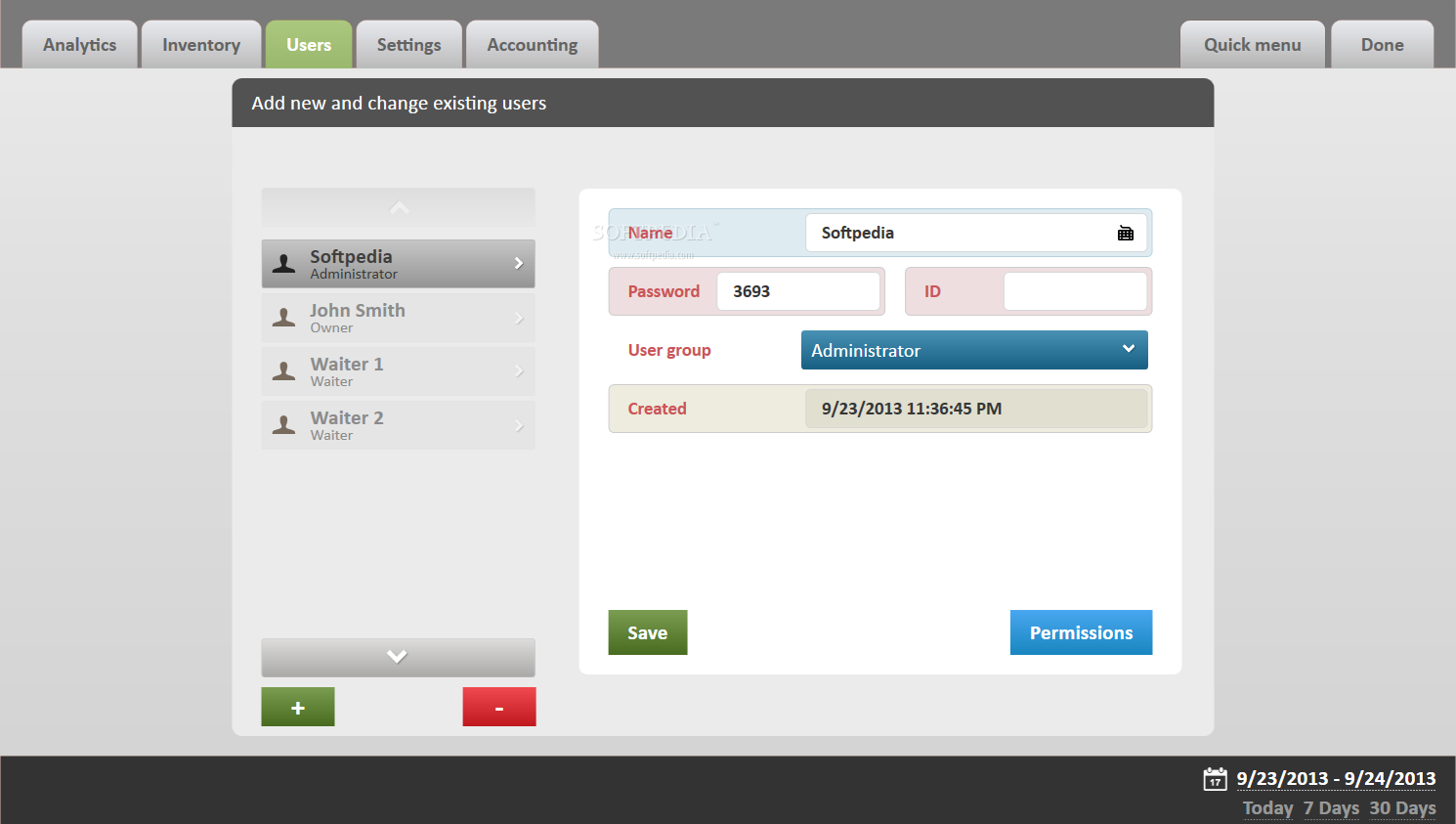1456x824 pixels.
Task: Select the Waiter 1 user
Action: click(399, 371)
